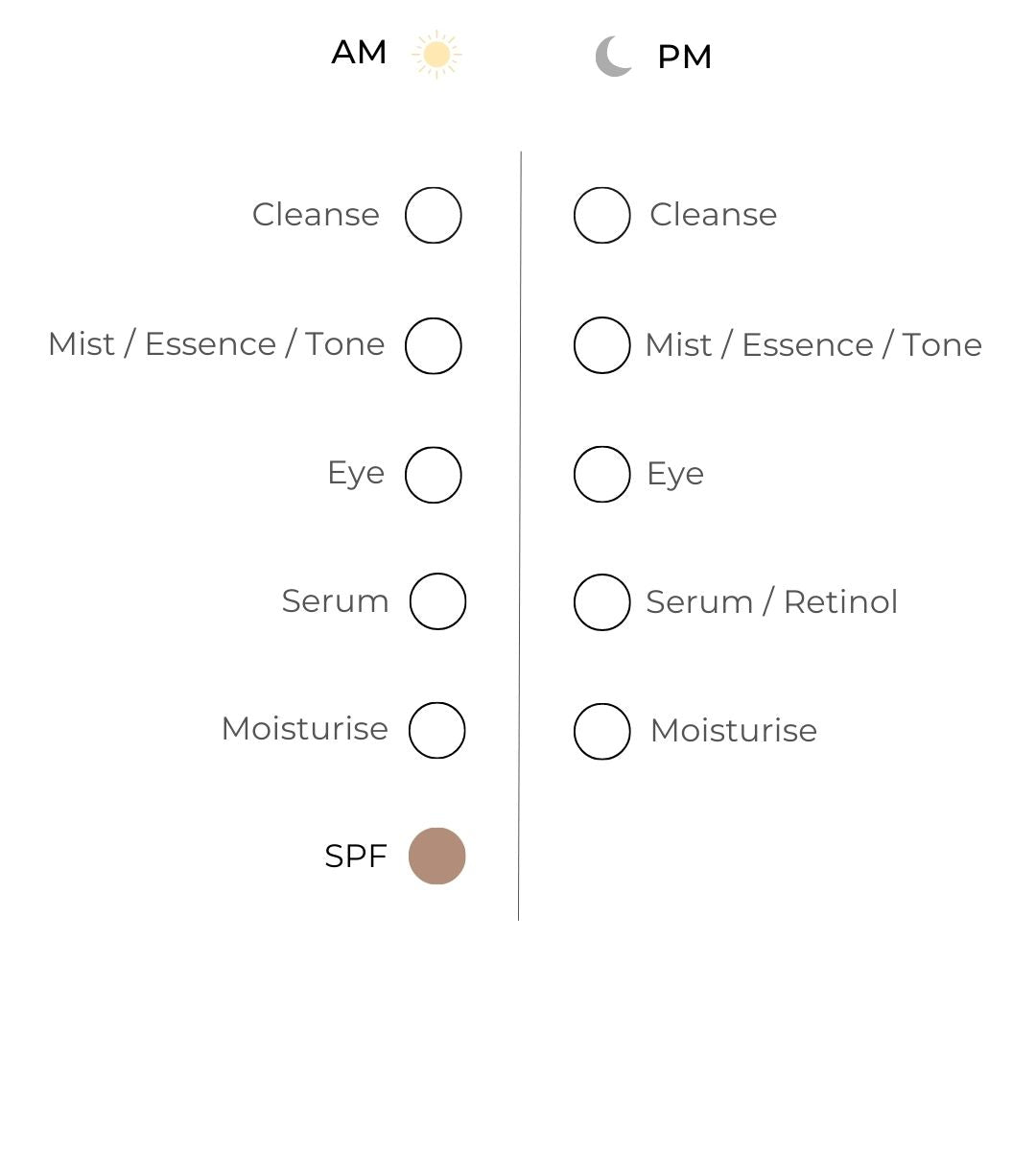Click the AM Mist / Essence / Tone label
Viewport: 1036px width, 1151px height.
[217, 344]
